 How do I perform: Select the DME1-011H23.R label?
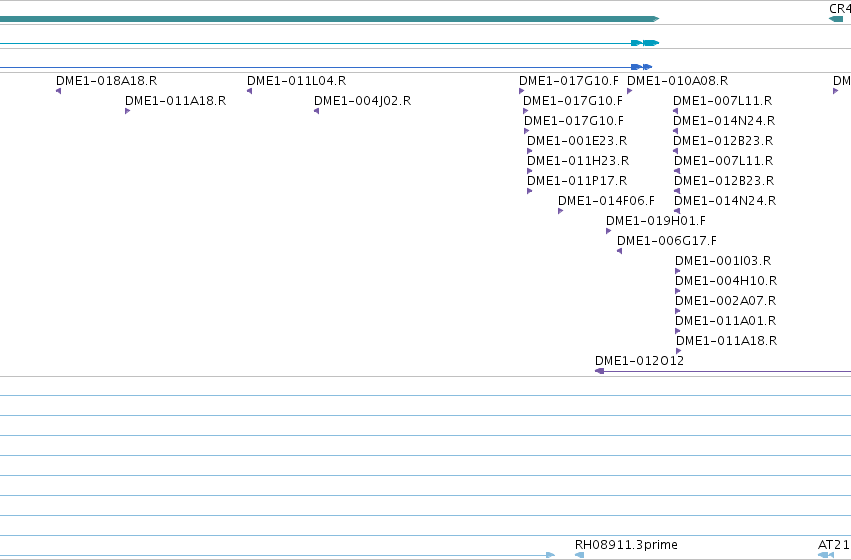coord(578,161)
